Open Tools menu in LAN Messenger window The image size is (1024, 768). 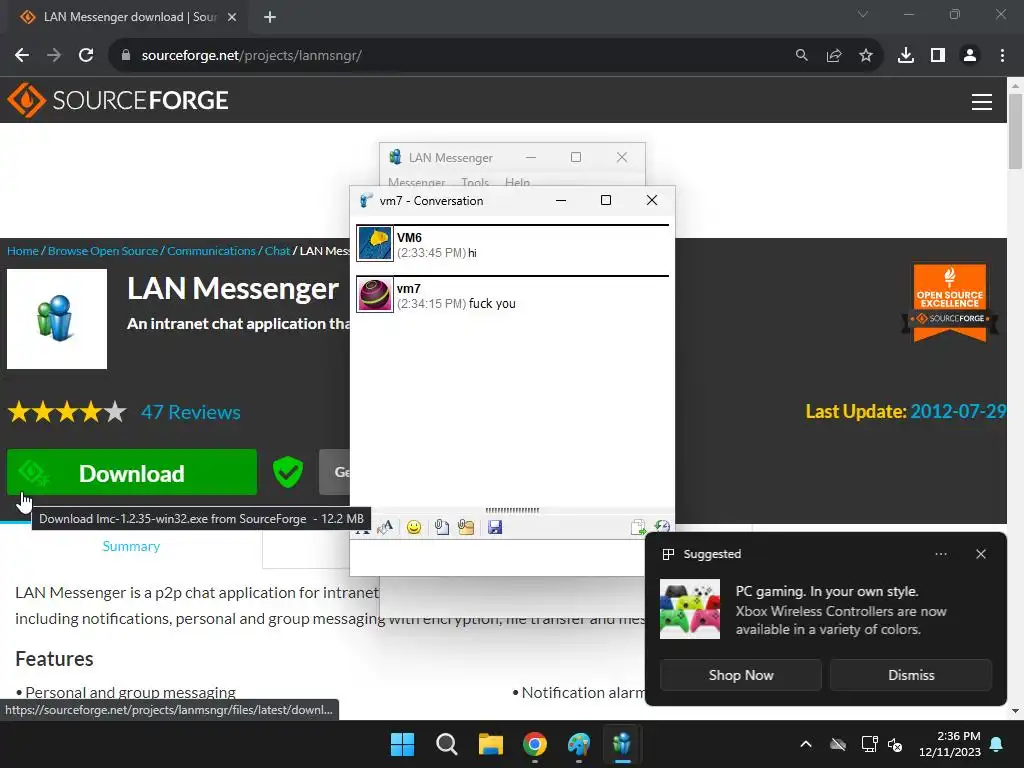pos(475,182)
